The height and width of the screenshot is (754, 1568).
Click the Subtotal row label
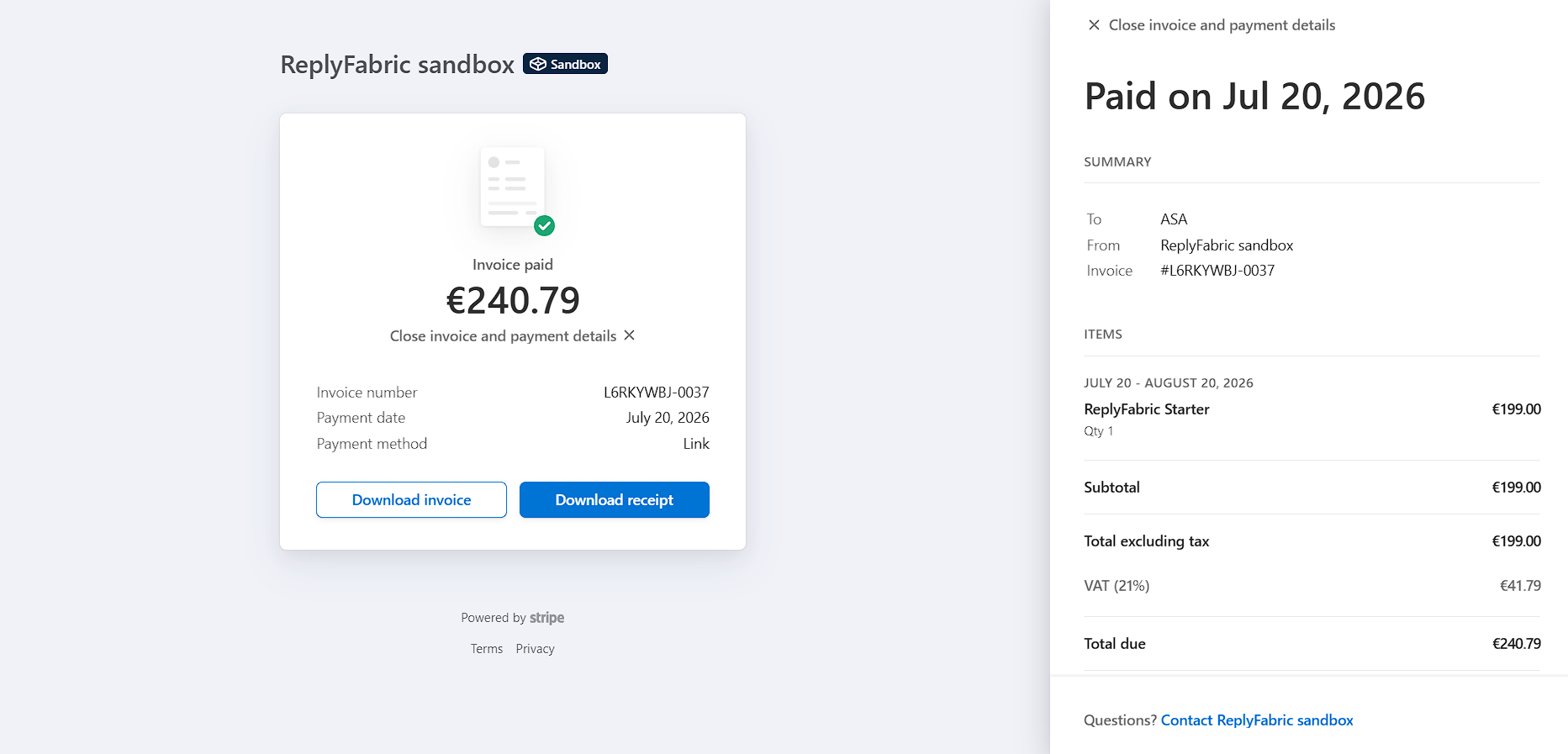tap(1111, 488)
